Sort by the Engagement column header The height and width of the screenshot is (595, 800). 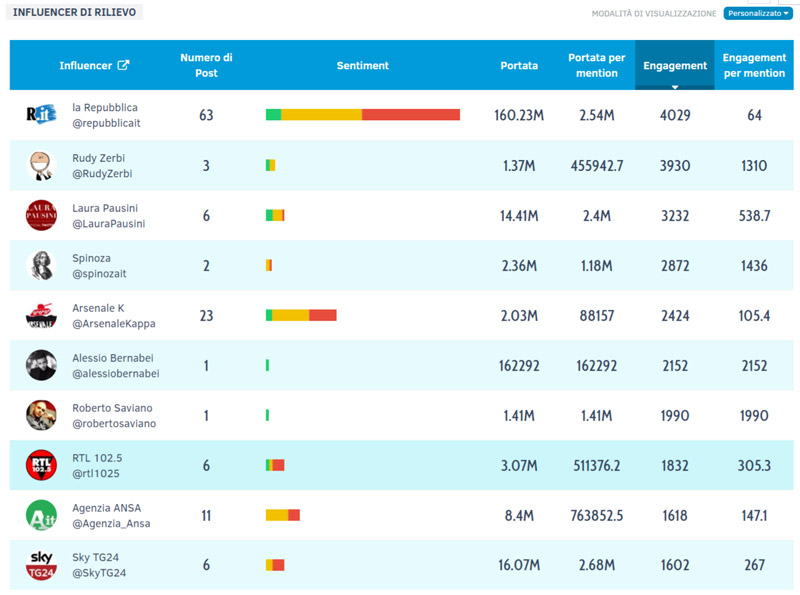coord(674,65)
